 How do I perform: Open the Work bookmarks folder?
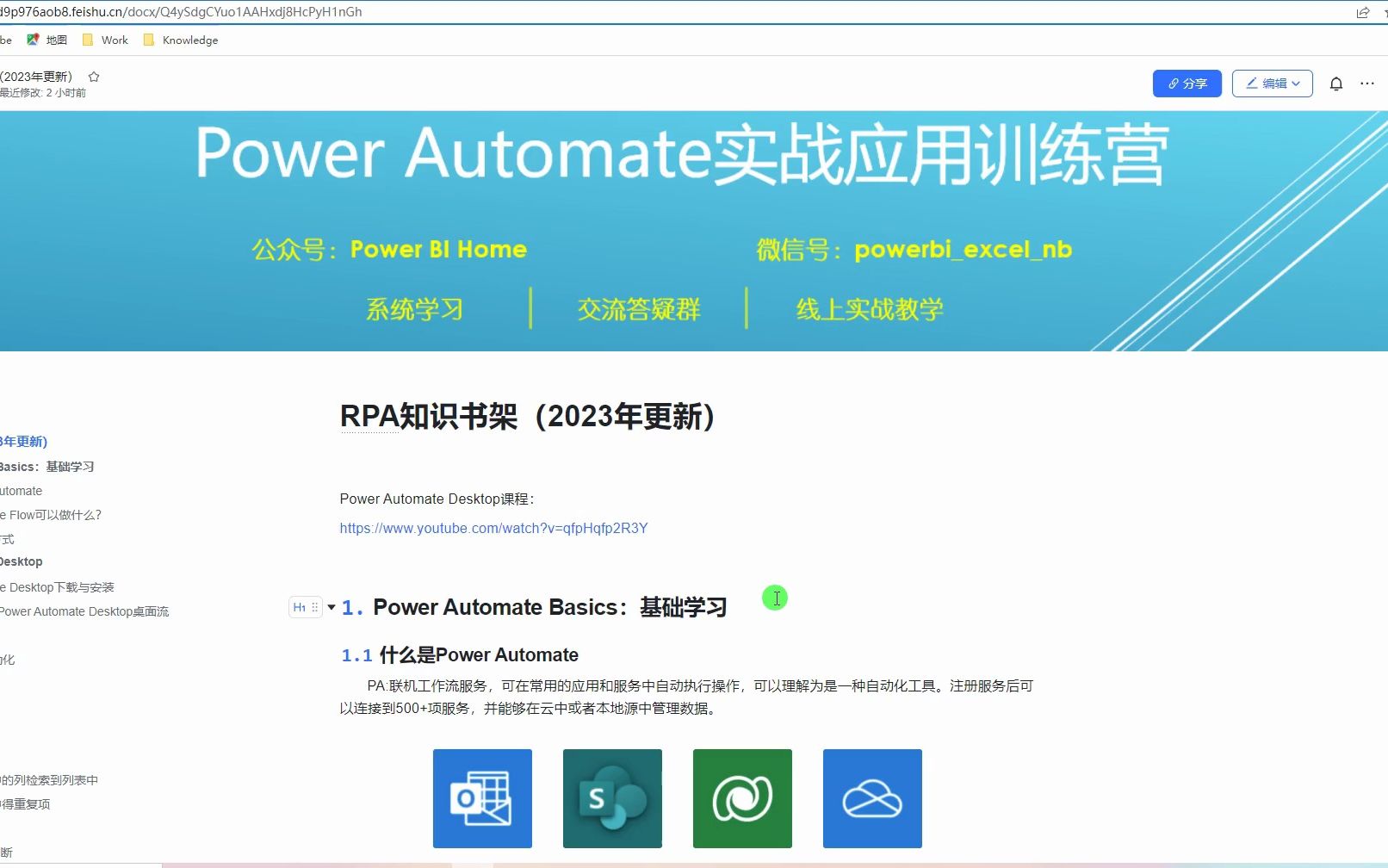[x=105, y=40]
